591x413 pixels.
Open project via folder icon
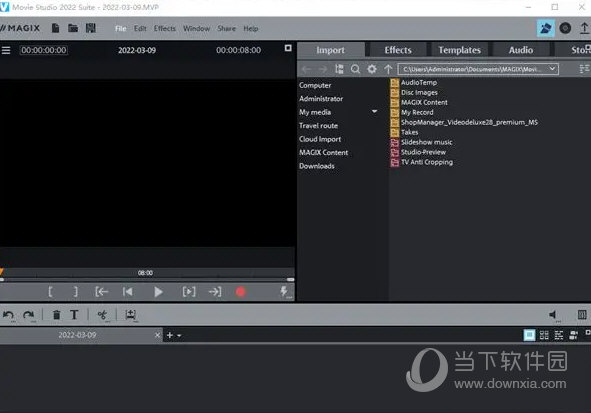click(x=73, y=28)
